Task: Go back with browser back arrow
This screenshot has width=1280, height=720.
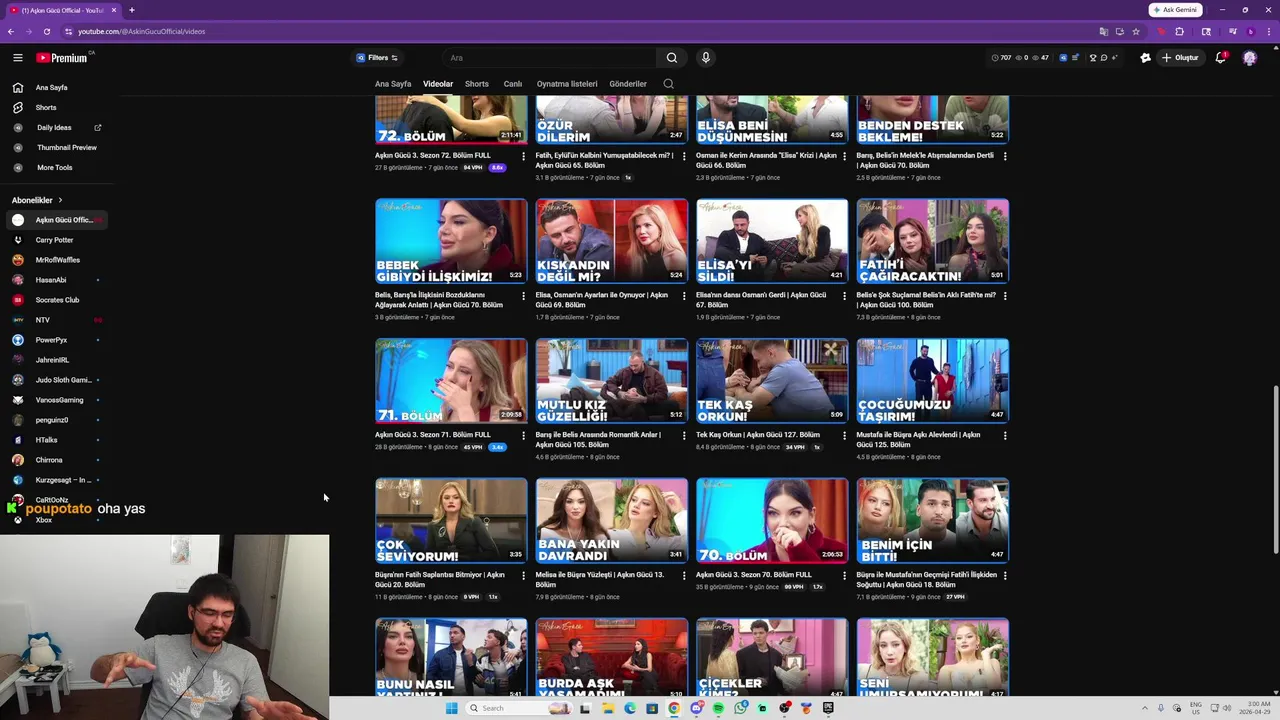Action: pos(11,31)
